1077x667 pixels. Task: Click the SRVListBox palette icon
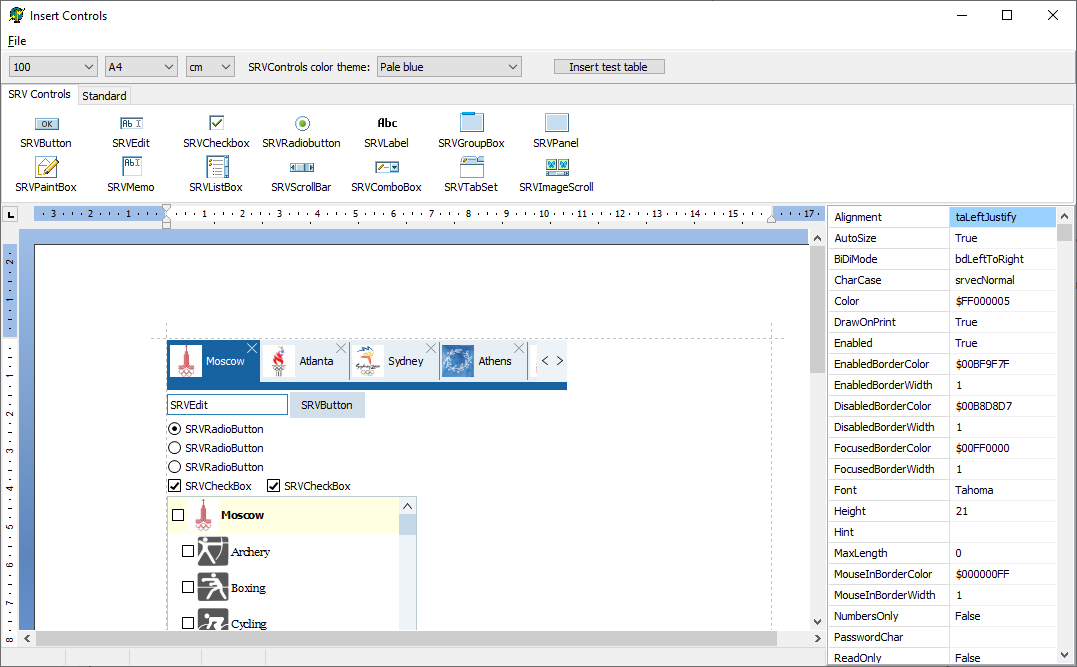click(x=216, y=167)
